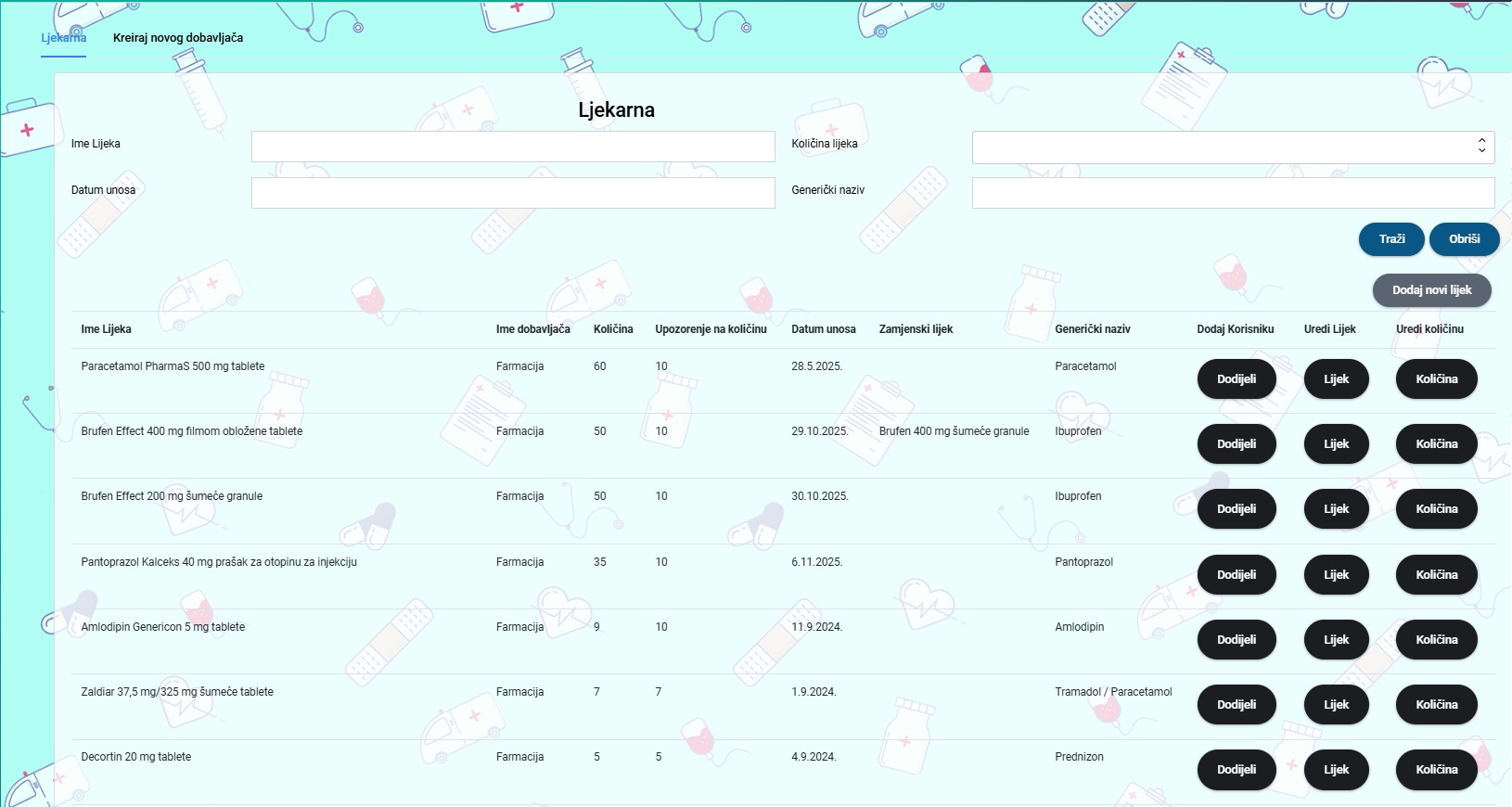Edit Paracetamol PharmaS with the Lijek button

point(1336,379)
